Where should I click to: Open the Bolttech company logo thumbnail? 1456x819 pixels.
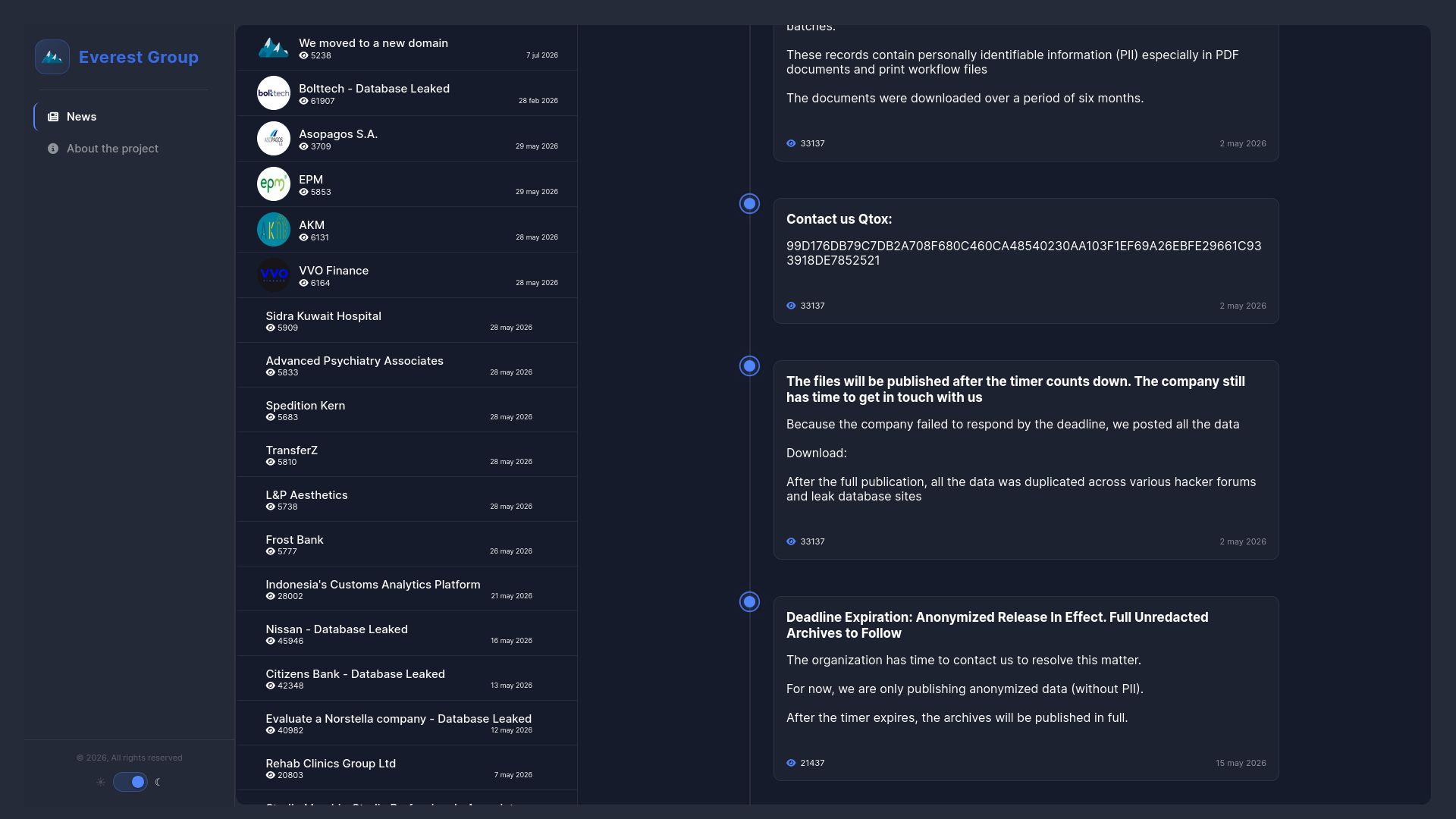tap(274, 93)
